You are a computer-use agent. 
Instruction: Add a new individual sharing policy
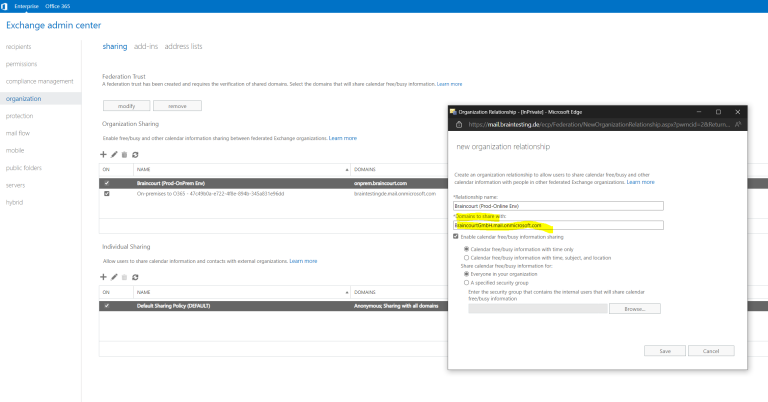[103, 277]
